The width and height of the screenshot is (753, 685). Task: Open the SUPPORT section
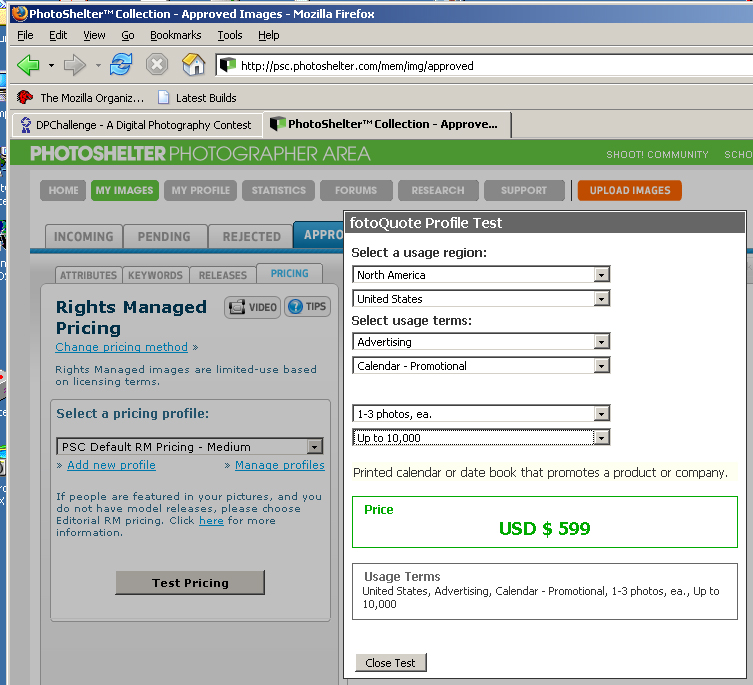[x=524, y=190]
